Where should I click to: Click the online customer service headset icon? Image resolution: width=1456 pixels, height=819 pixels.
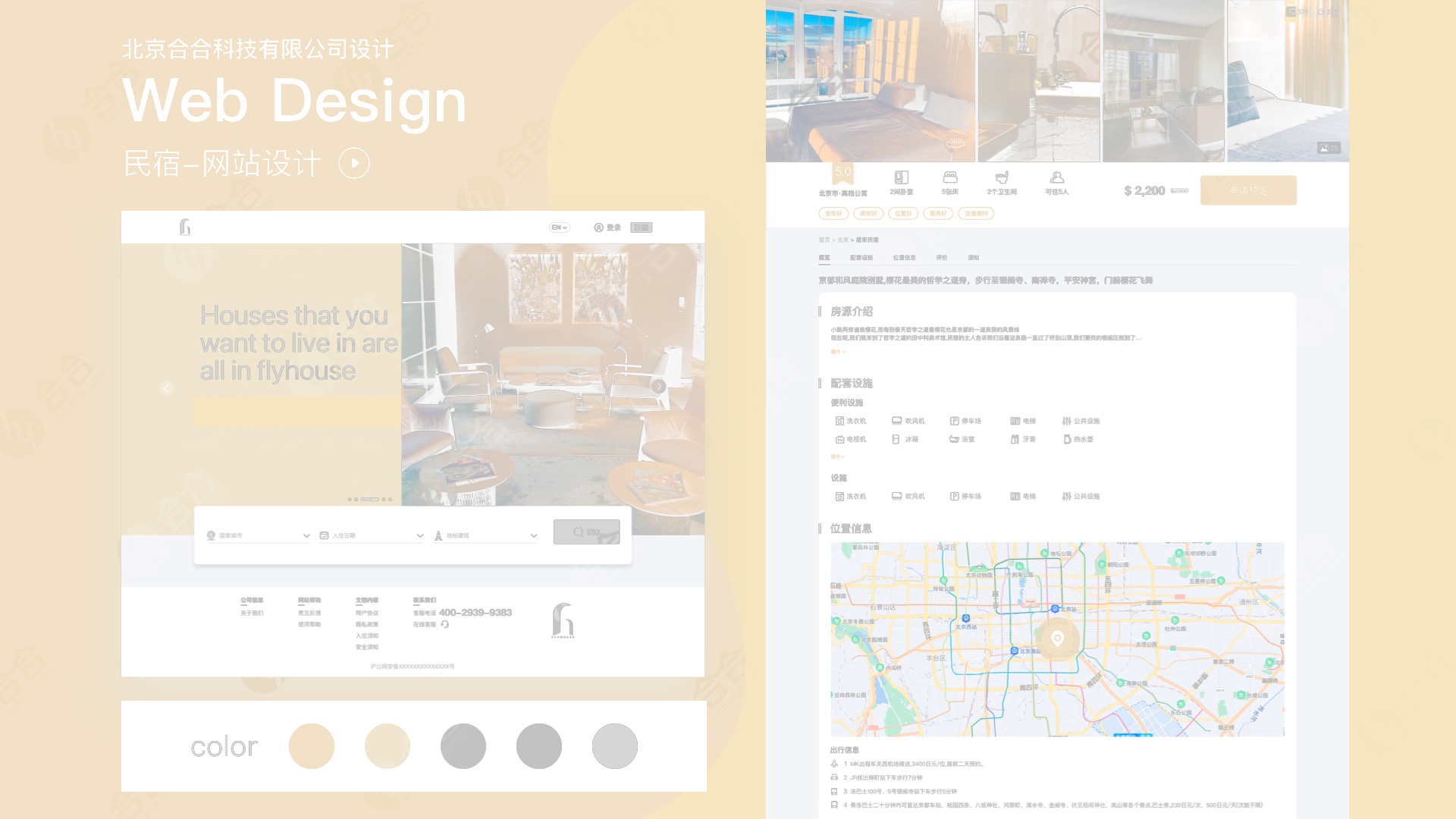tap(445, 624)
